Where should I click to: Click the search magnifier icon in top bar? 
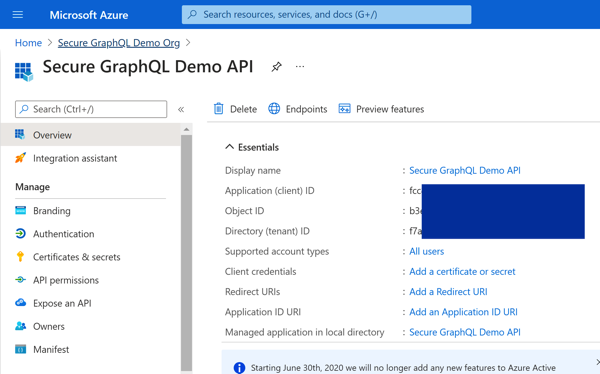coord(192,15)
